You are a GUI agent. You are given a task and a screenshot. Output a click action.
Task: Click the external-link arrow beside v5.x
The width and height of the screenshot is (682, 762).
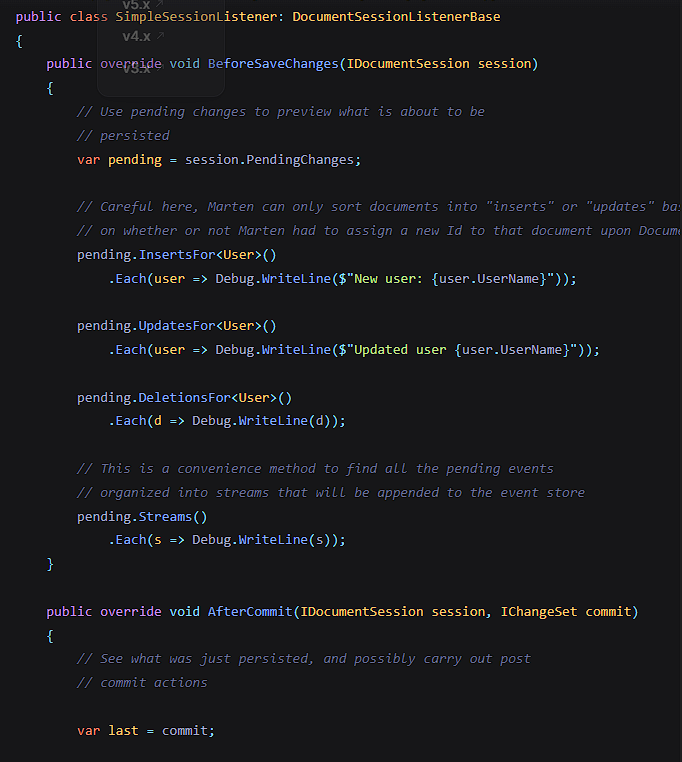(160, 5)
